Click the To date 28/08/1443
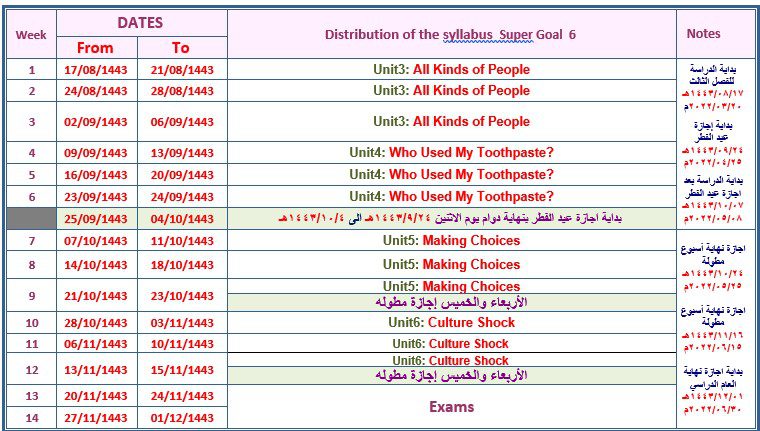 [182, 91]
